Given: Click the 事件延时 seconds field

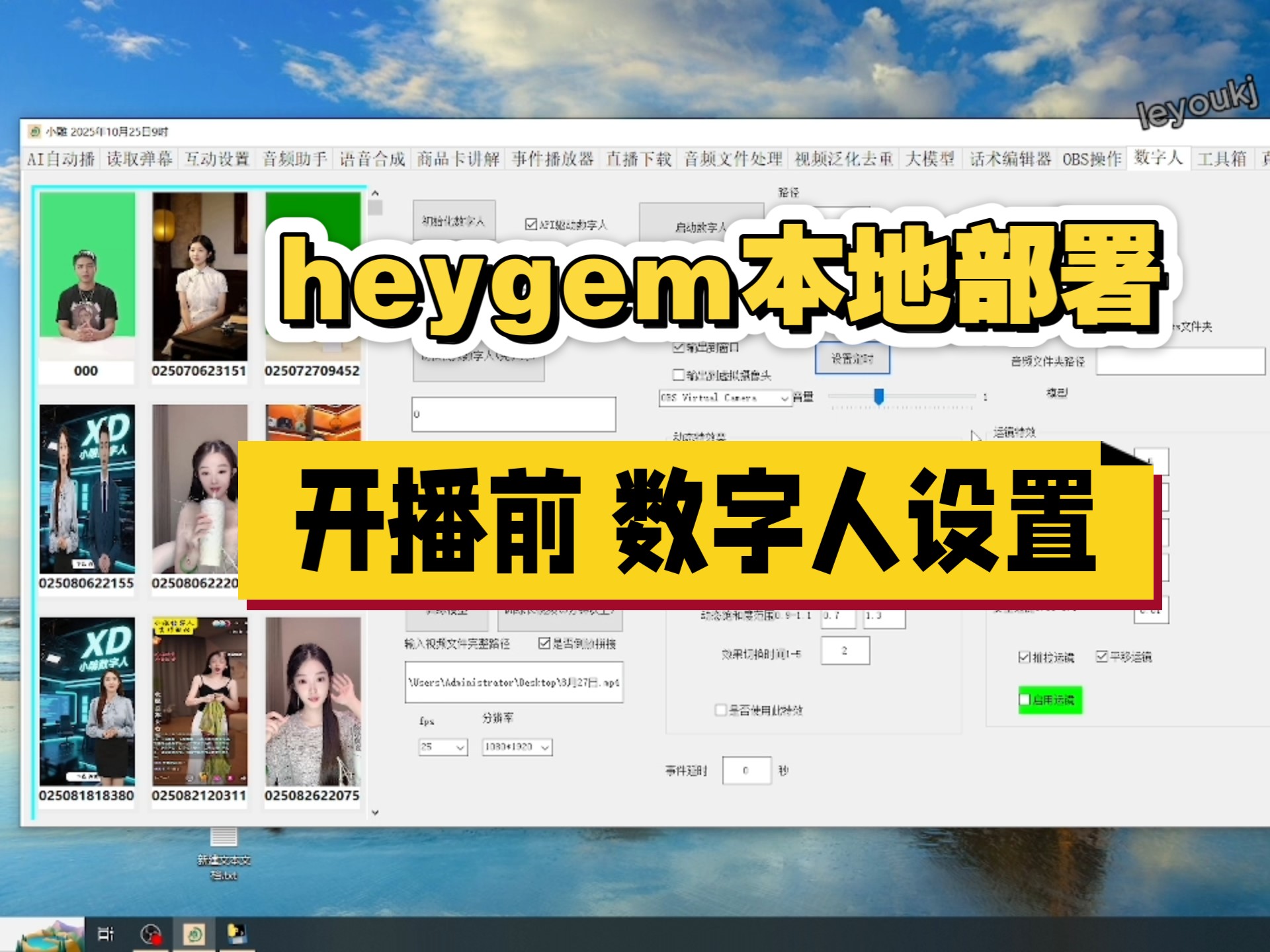Looking at the screenshot, I should 747,770.
